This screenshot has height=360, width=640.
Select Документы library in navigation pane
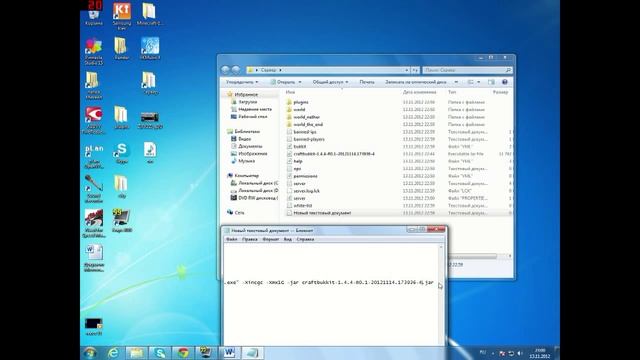tap(250, 146)
